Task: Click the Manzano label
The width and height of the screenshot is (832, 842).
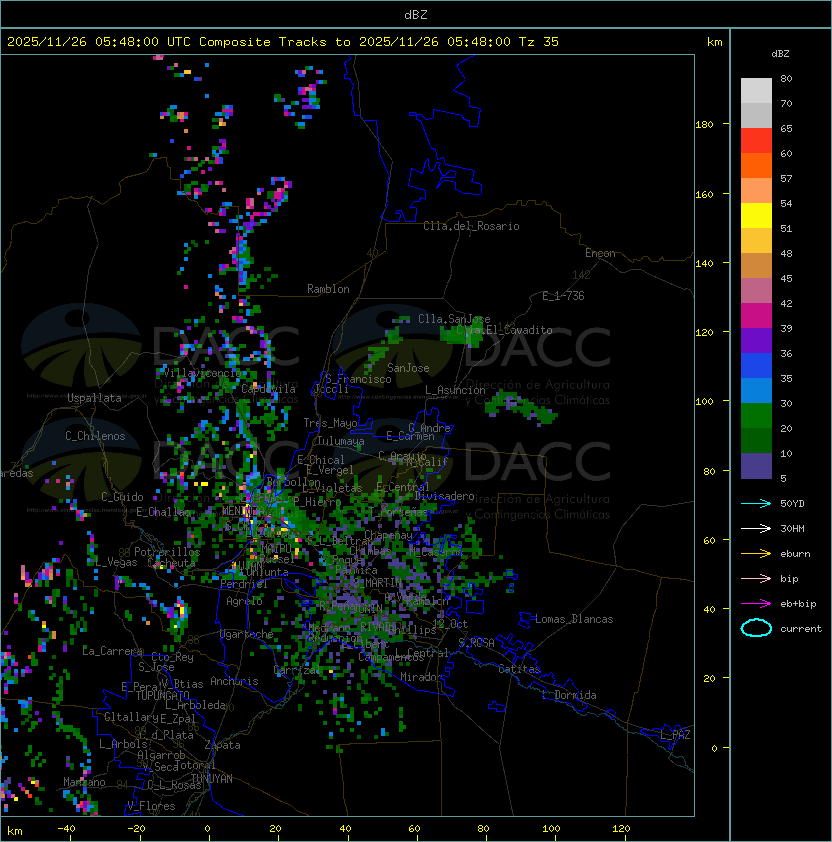Action: pyautogui.click(x=84, y=782)
